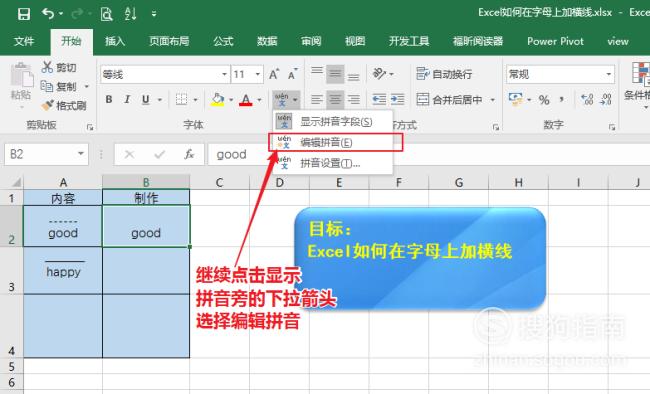Image resolution: width=650 pixels, height=394 pixels.
Task: Open the underline style dropdown arrow
Action: 159,100
